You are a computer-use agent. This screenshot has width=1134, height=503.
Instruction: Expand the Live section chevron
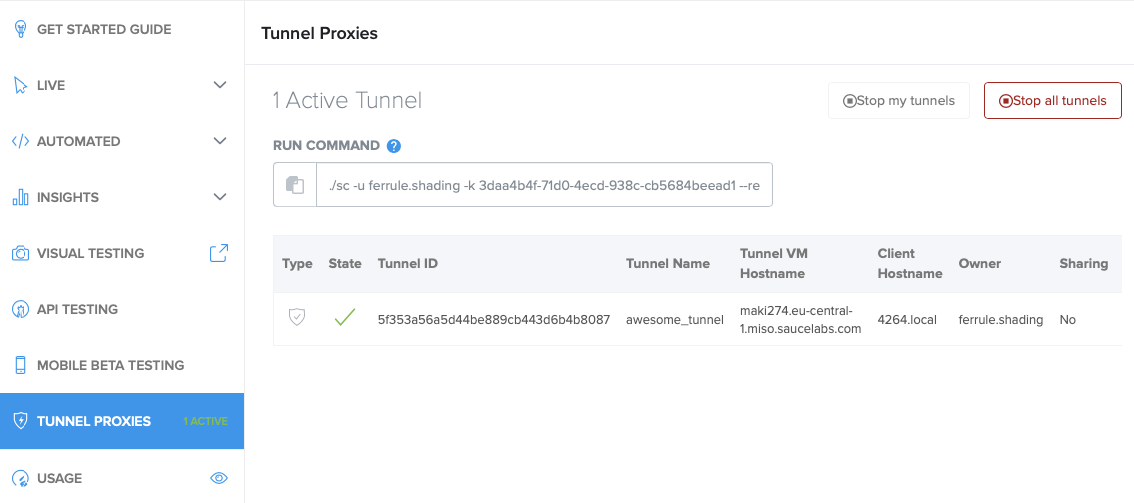pos(221,85)
